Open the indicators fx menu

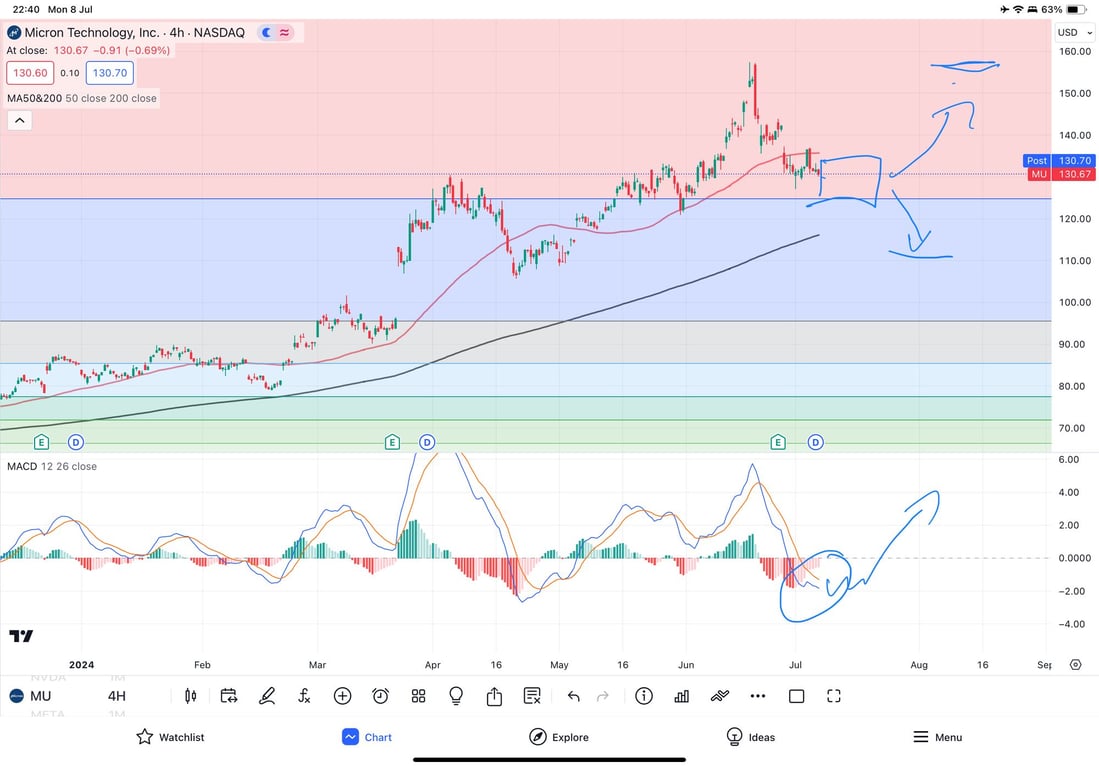[304, 696]
